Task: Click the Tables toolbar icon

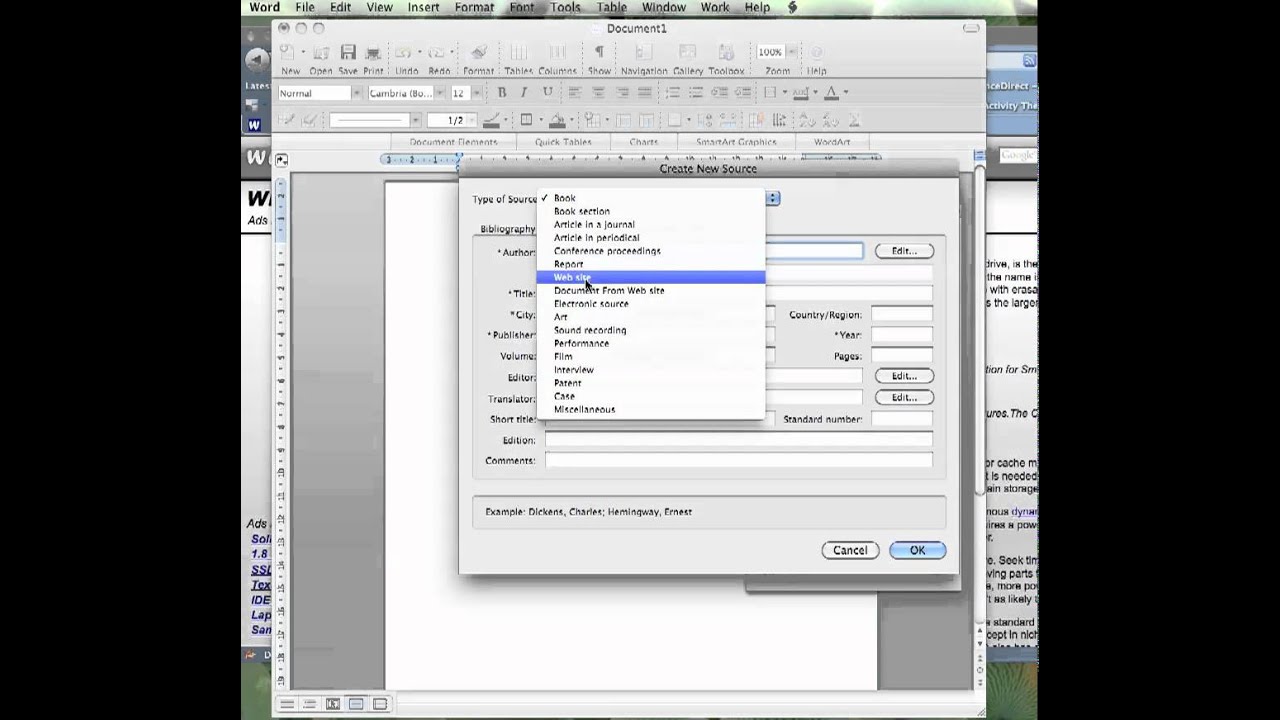Action: point(518,53)
